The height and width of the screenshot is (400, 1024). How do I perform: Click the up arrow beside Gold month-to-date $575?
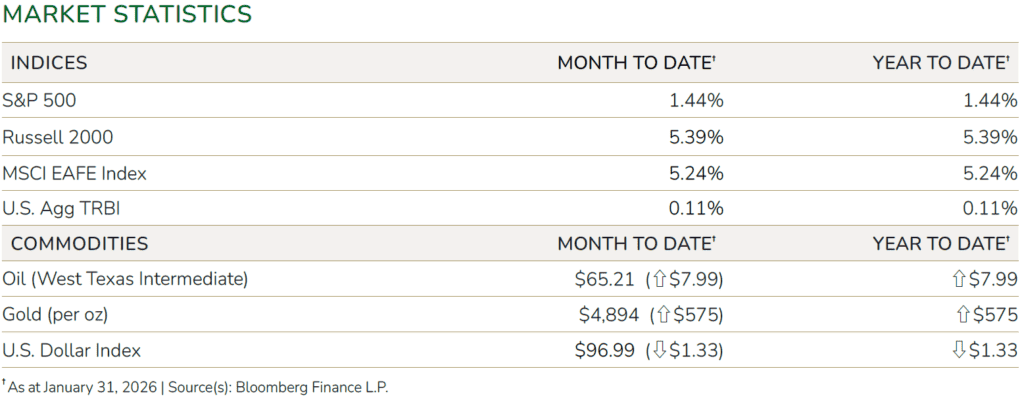click(661, 315)
